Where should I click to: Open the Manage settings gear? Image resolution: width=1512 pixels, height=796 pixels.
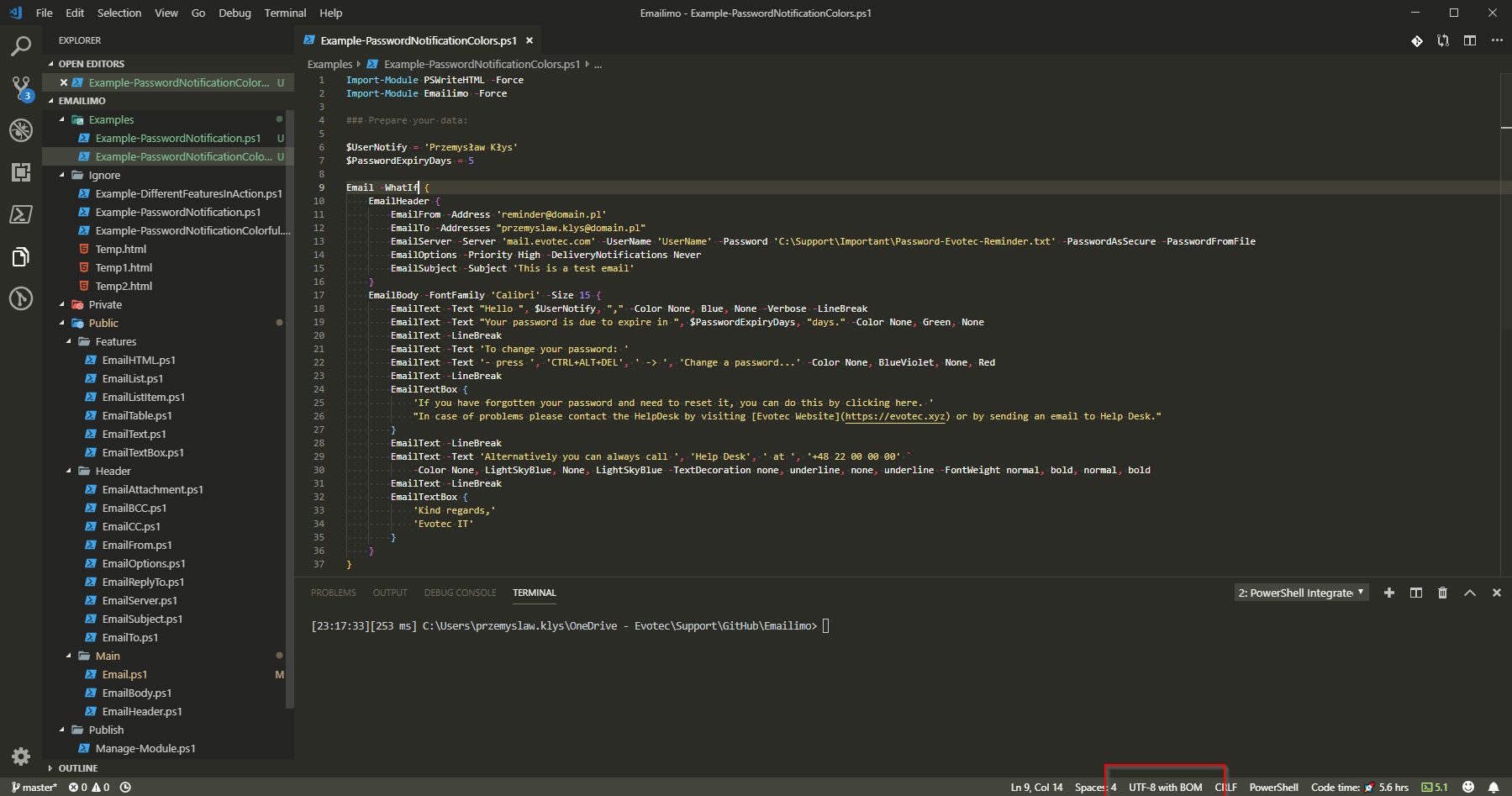(x=21, y=756)
